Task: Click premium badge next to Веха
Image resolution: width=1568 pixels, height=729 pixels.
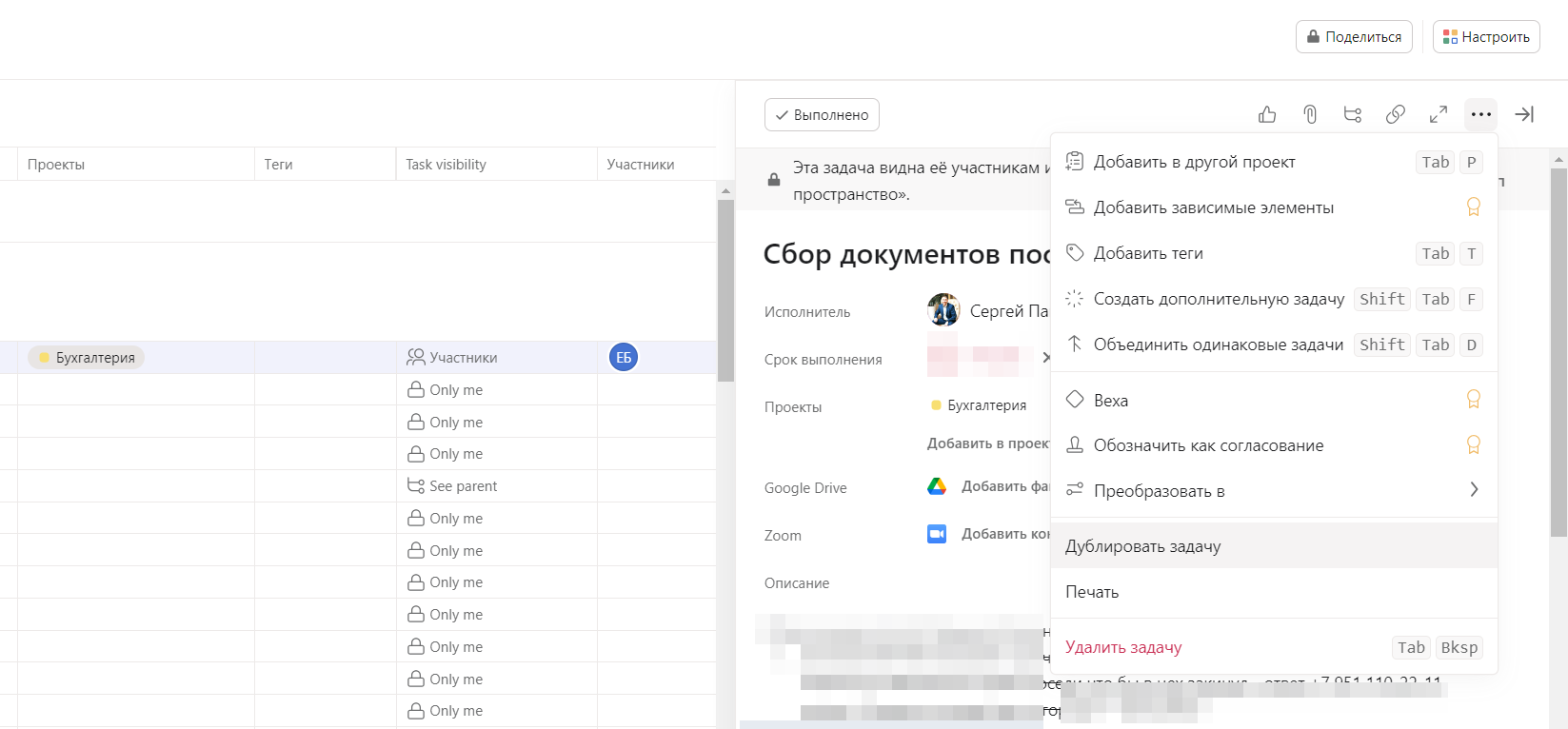Action: click(x=1473, y=400)
